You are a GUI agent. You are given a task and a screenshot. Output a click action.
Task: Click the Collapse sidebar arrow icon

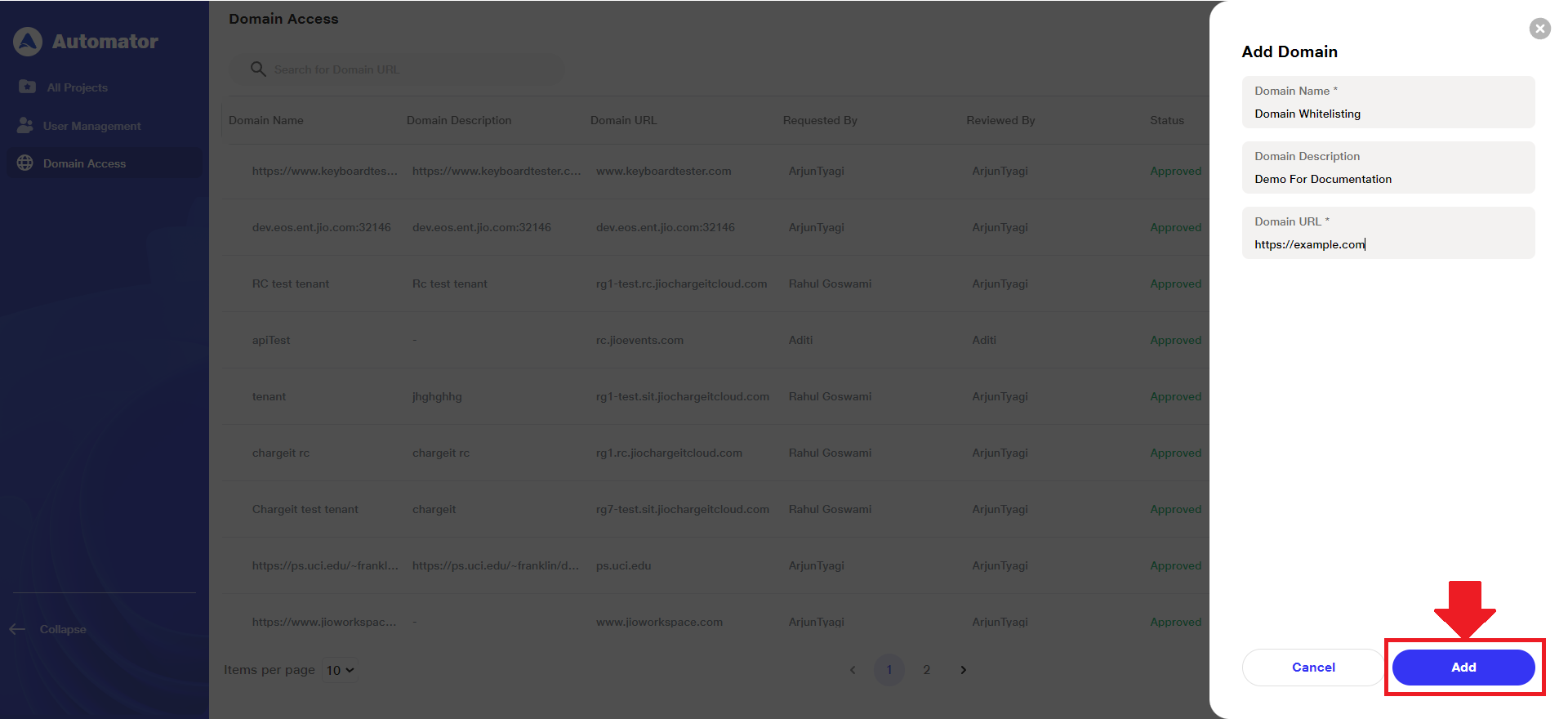17,629
